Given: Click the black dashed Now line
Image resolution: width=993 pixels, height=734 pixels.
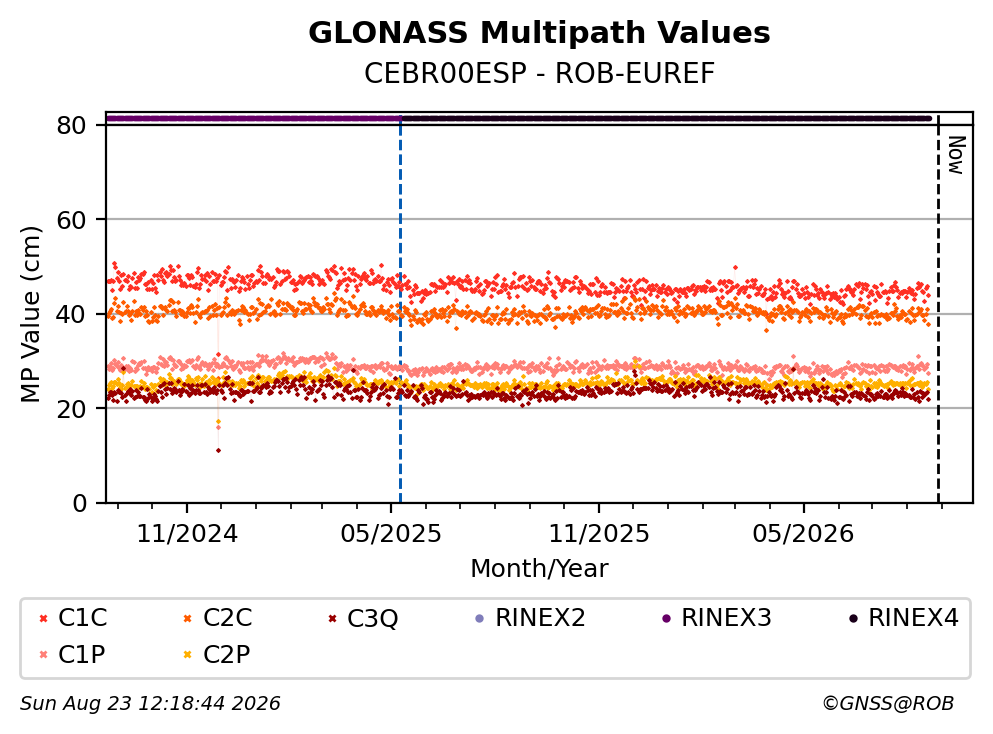Looking at the screenshot, I should tap(938, 310).
